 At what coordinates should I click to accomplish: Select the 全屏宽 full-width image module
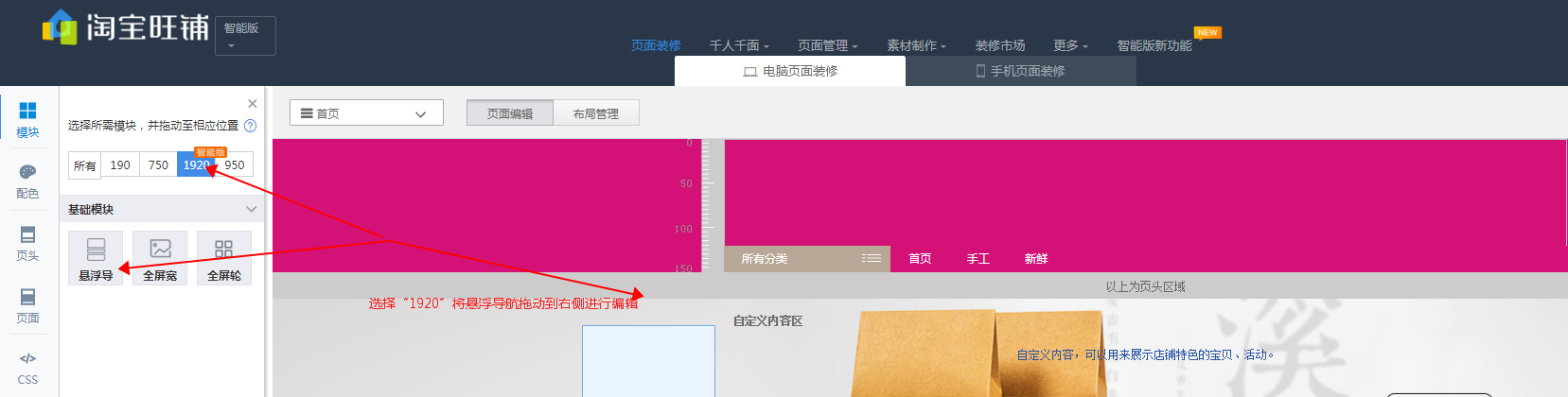[x=160, y=258]
